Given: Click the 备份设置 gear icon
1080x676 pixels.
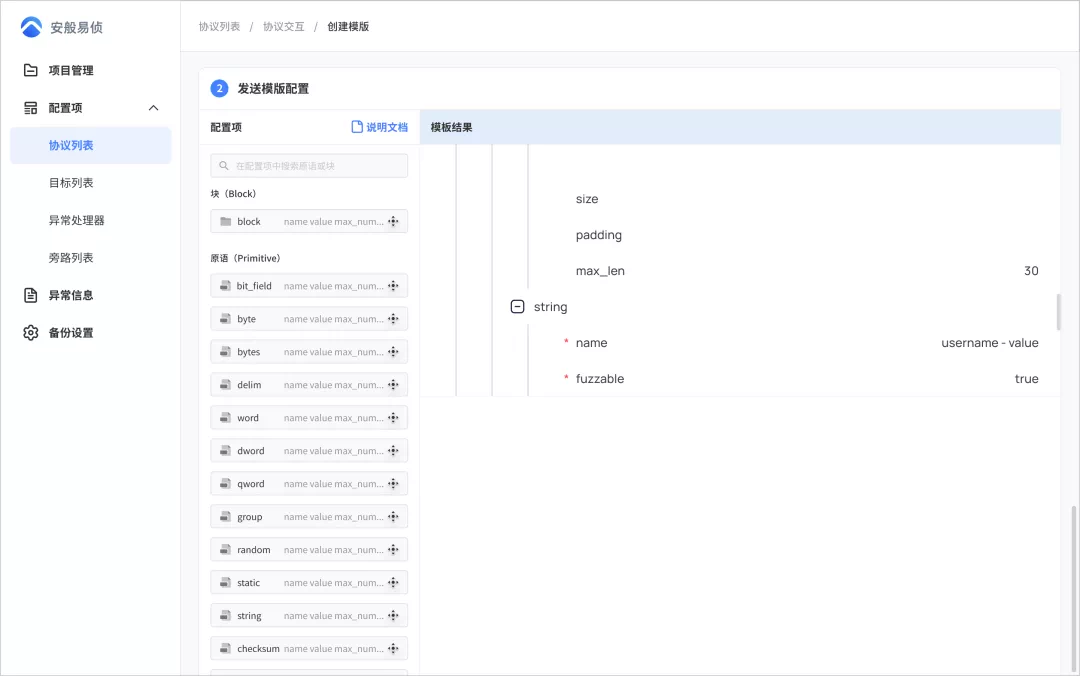Looking at the screenshot, I should 31,333.
